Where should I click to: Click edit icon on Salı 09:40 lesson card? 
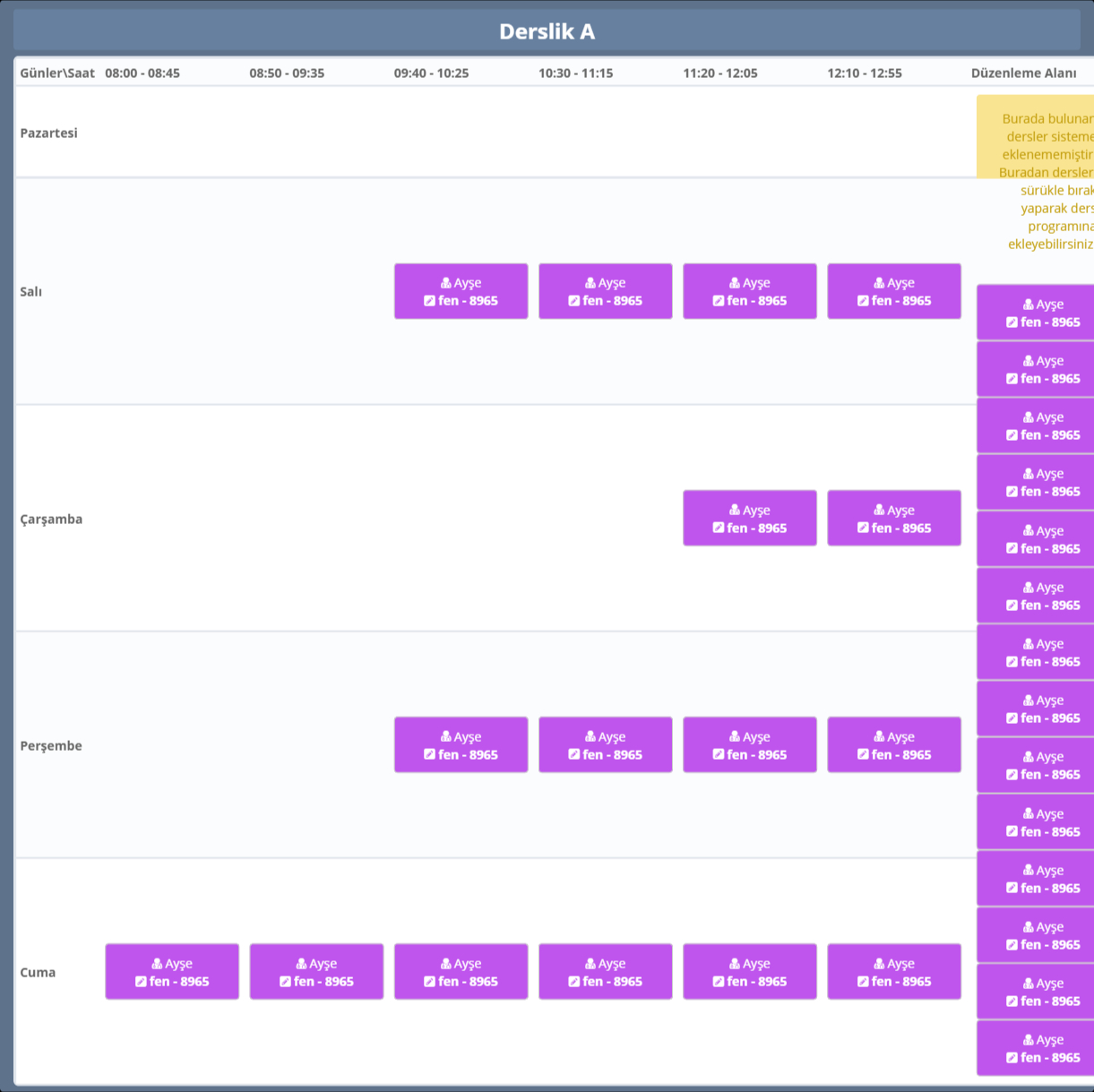(x=429, y=301)
